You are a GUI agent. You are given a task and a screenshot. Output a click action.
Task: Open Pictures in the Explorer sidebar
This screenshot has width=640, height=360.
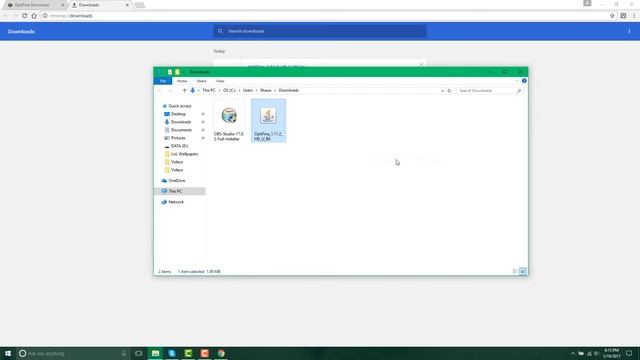[178, 138]
